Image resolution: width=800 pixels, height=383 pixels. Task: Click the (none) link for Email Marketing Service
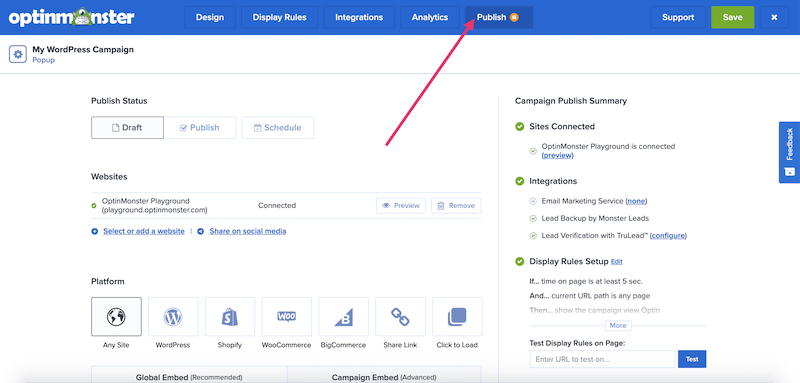coord(636,201)
